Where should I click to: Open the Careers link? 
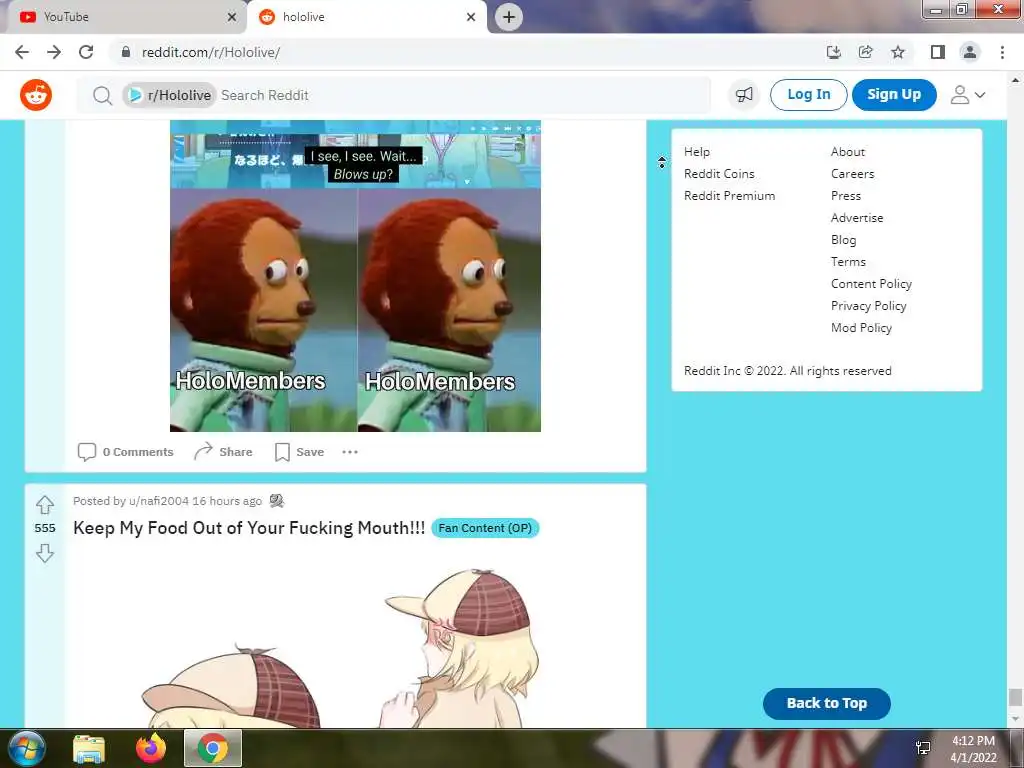pos(852,174)
